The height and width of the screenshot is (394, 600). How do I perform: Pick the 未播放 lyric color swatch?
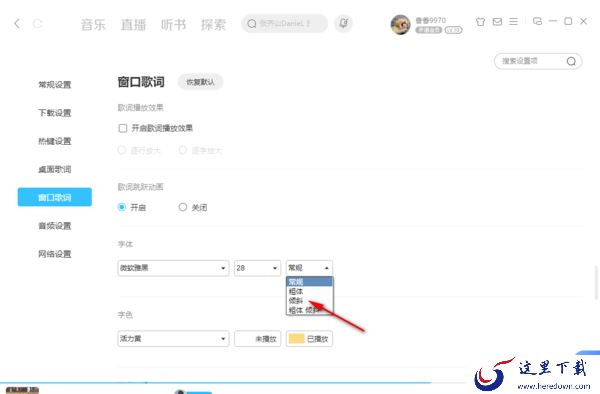pyautogui.click(x=258, y=339)
